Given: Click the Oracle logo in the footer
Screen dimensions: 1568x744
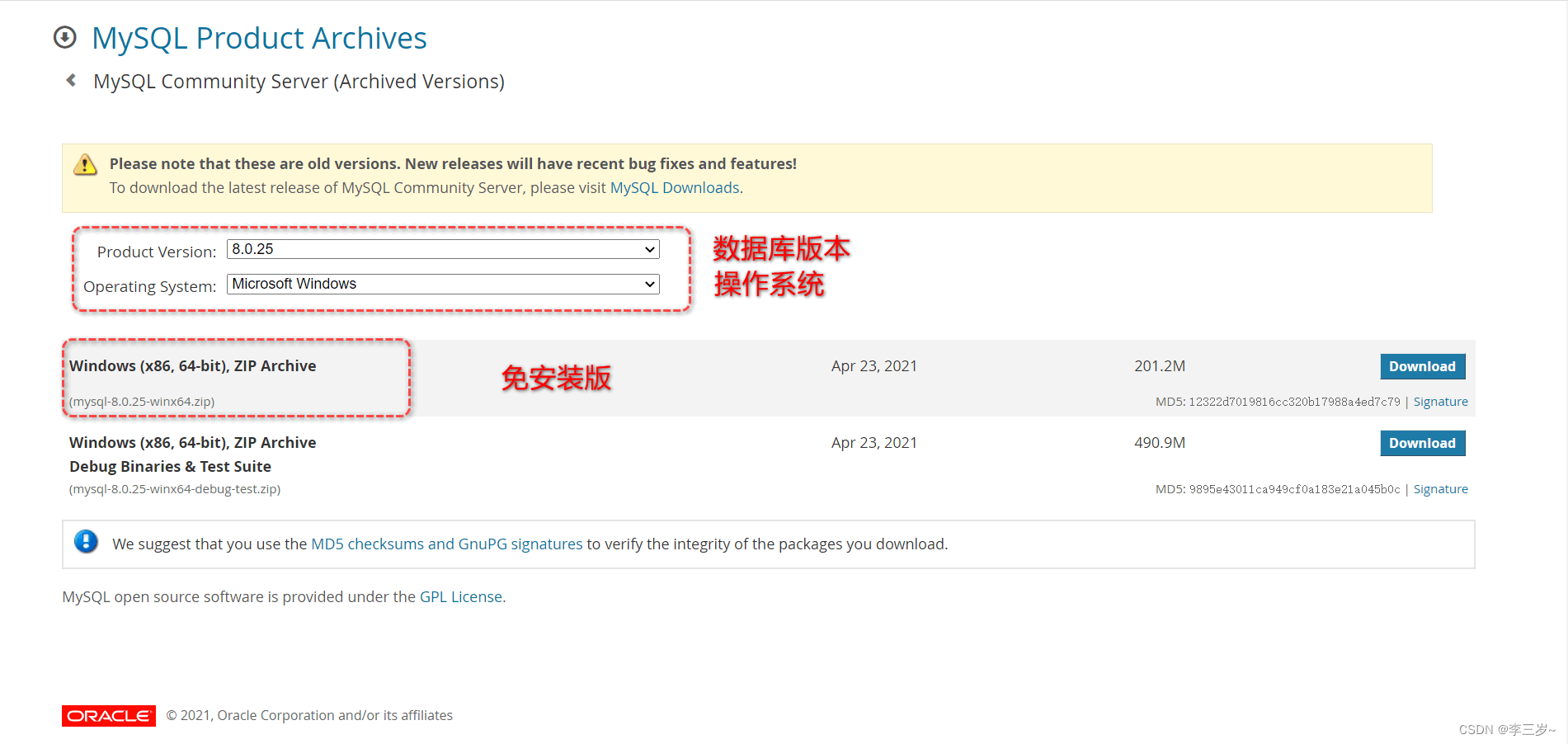Looking at the screenshot, I should click(x=109, y=716).
